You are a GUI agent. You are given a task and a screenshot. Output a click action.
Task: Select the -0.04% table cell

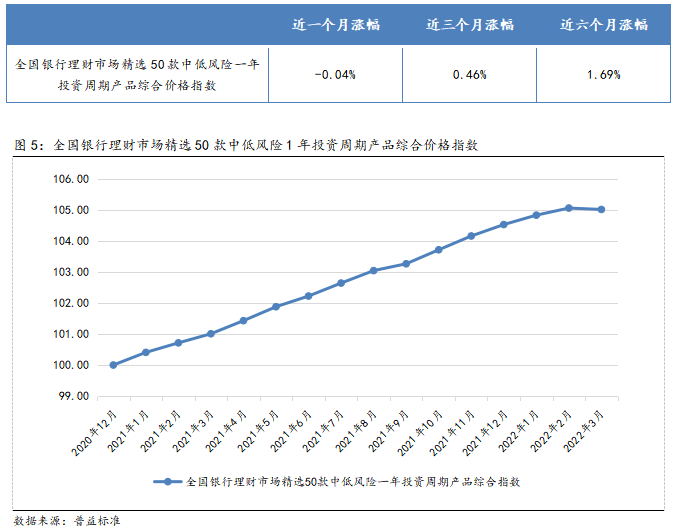(x=336, y=74)
